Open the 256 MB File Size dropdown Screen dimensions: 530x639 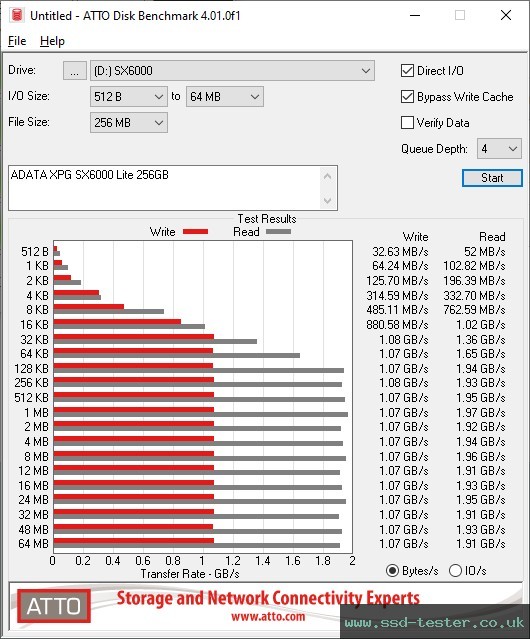click(129, 123)
